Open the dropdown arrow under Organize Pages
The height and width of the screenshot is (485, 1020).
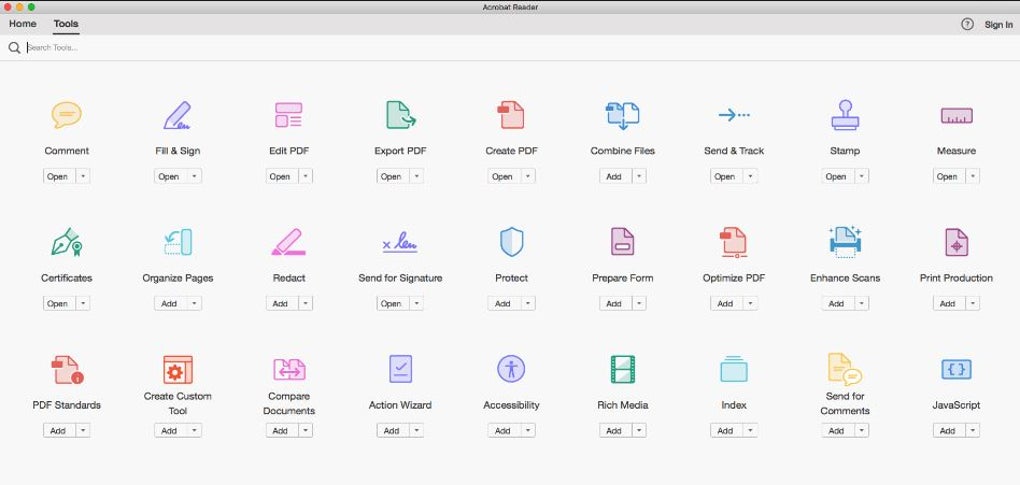195,304
